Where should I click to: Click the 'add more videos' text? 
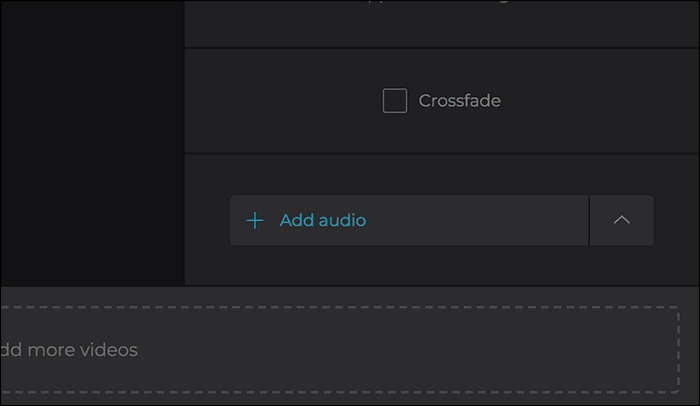[x=69, y=350]
